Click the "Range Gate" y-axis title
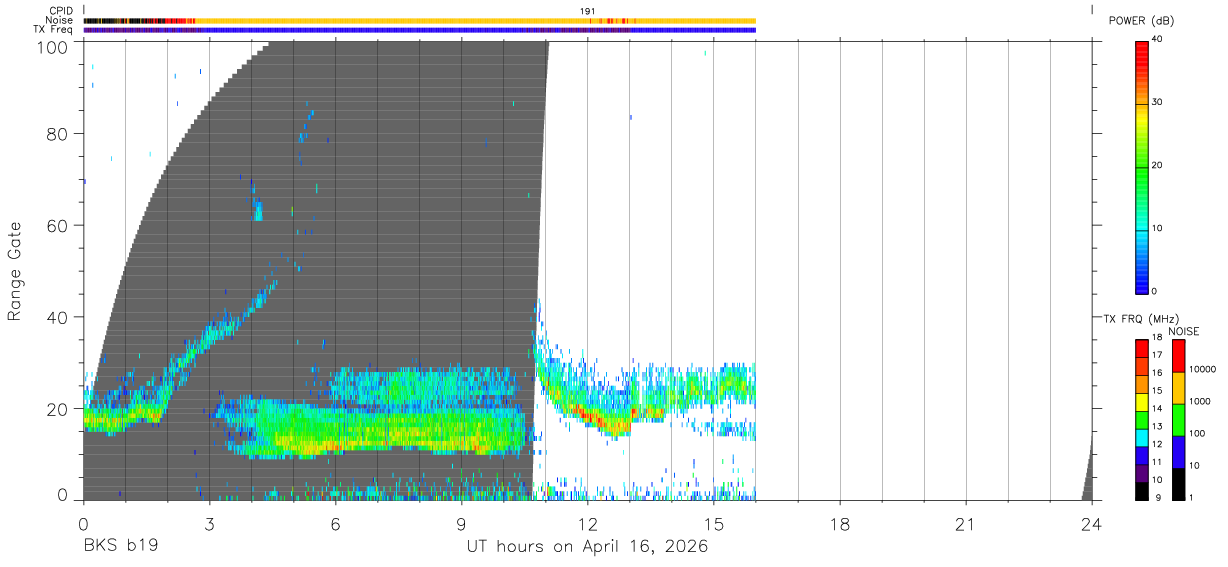 coord(15,273)
